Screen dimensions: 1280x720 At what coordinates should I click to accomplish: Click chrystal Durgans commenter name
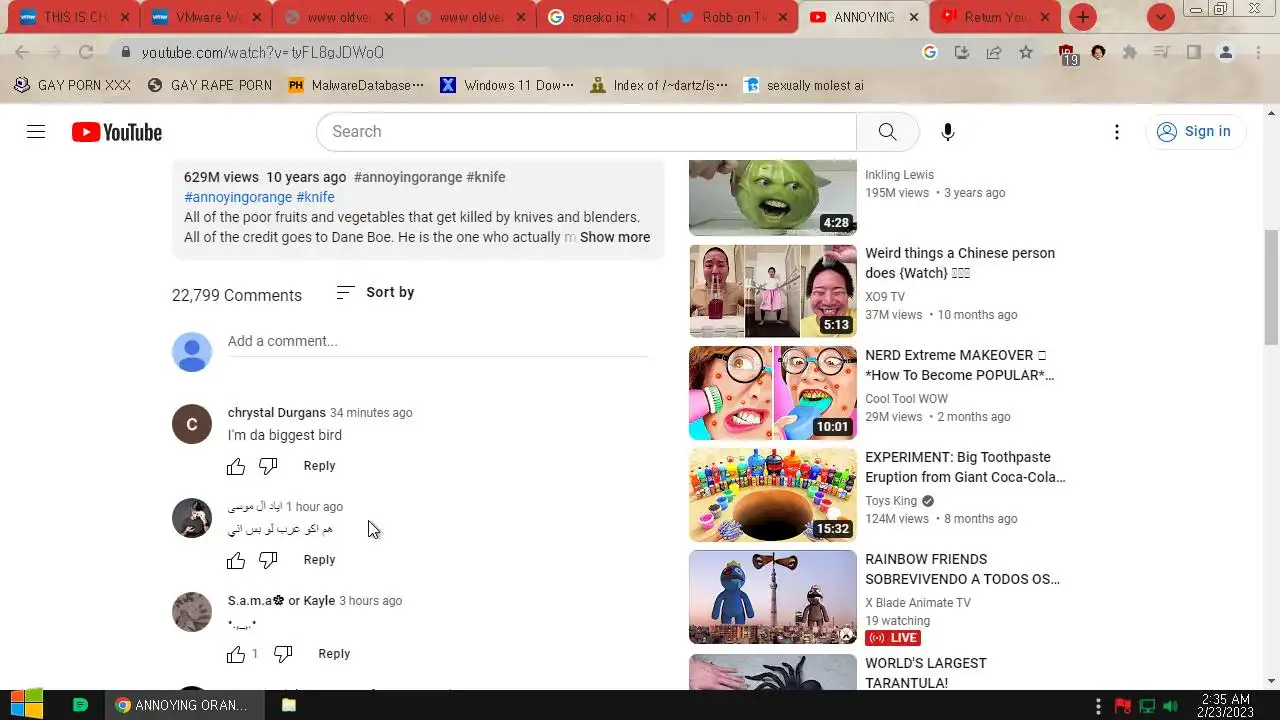click(277, 413)
